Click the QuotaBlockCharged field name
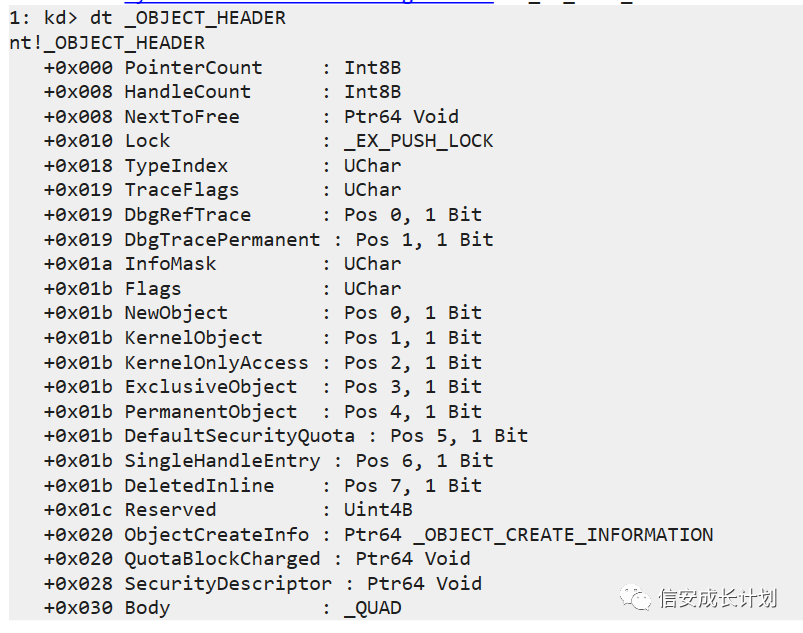The height and width of the screenshot is (633, 803). 222,559
